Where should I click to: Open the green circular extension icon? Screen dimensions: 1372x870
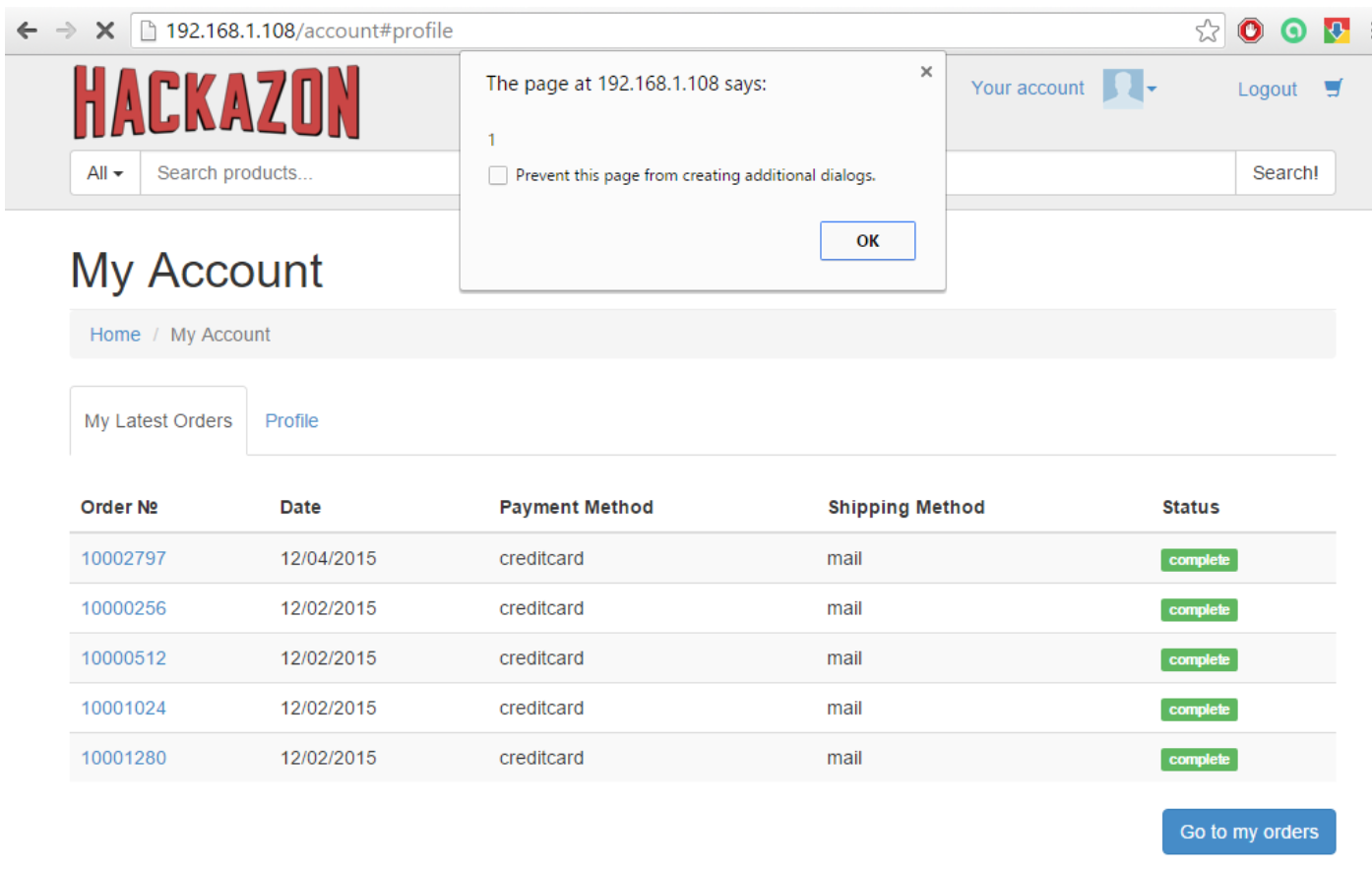[1293, 31]
